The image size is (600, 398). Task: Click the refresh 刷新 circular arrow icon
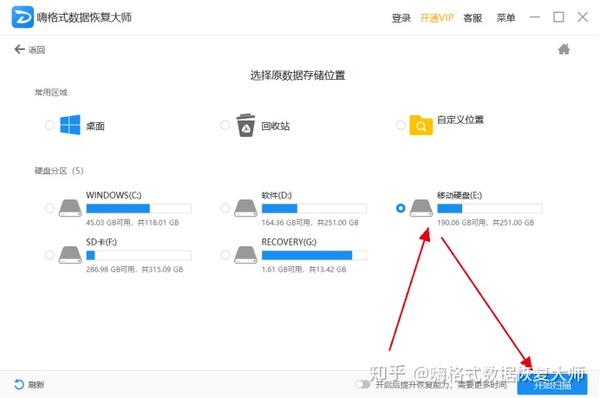19,384
